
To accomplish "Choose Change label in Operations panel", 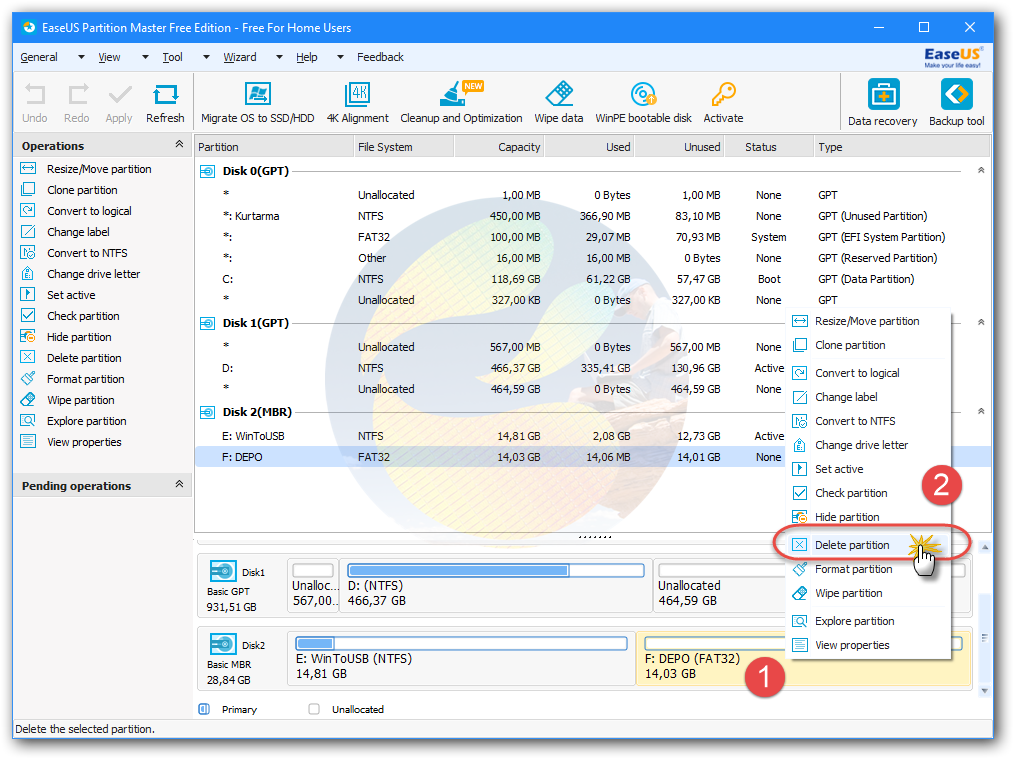I will (x=78, y=232).
